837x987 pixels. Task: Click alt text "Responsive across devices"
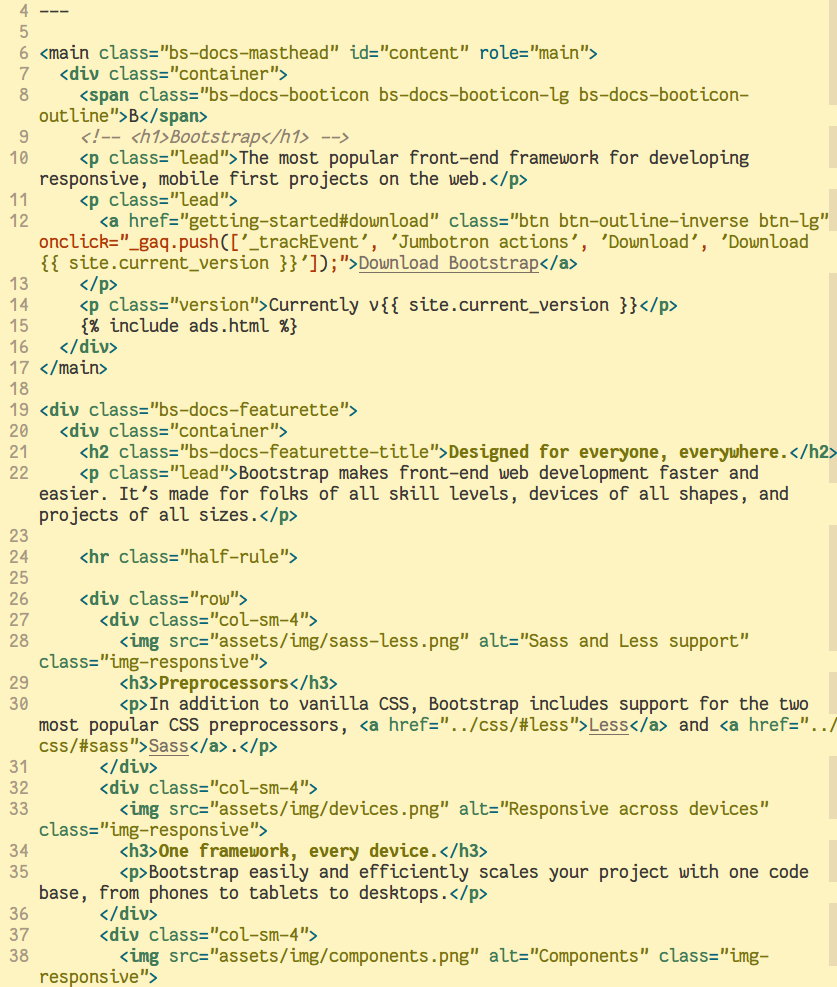(633, 809)
